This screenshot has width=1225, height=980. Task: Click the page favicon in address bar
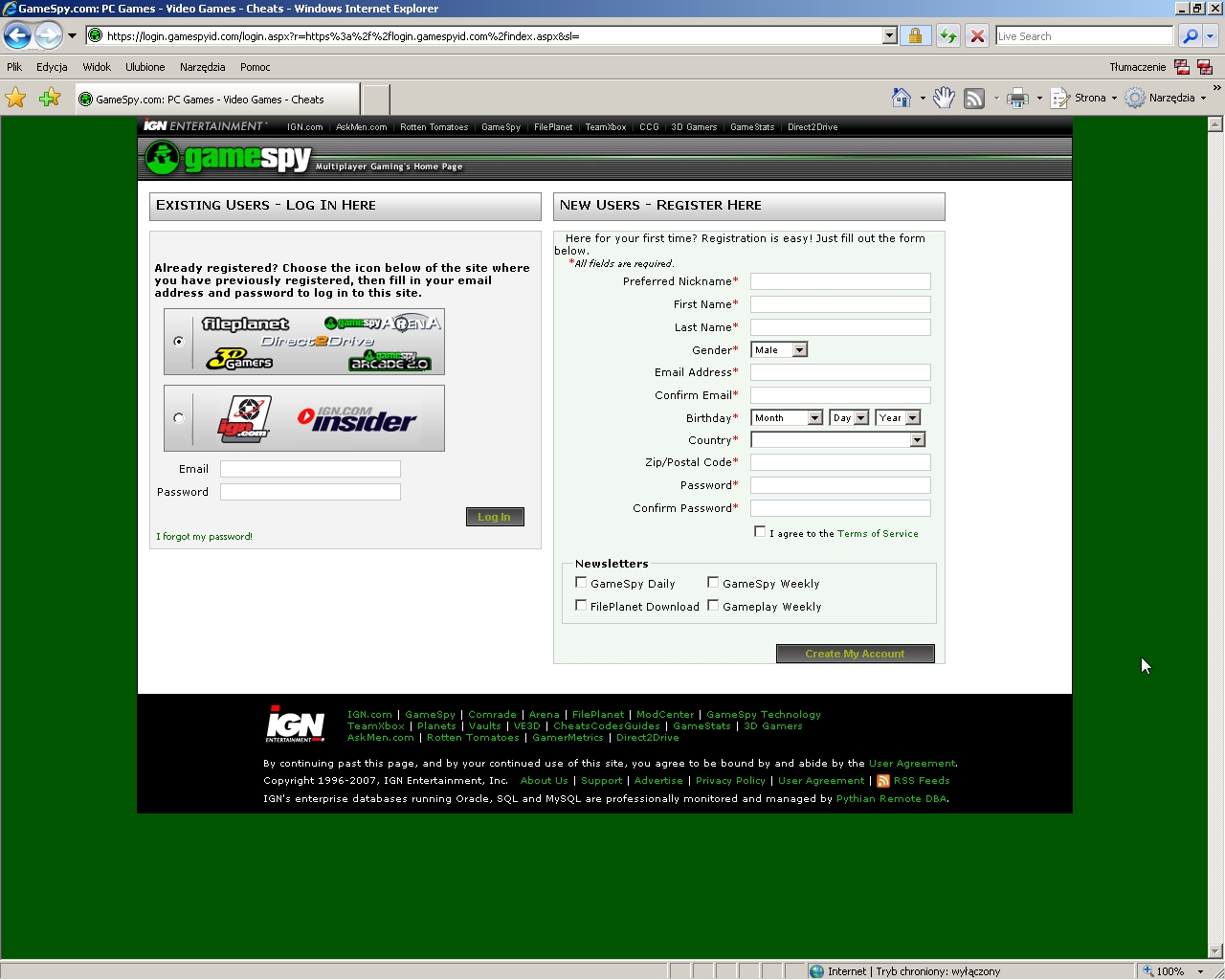pyautogui.click(x=95, y=35)
